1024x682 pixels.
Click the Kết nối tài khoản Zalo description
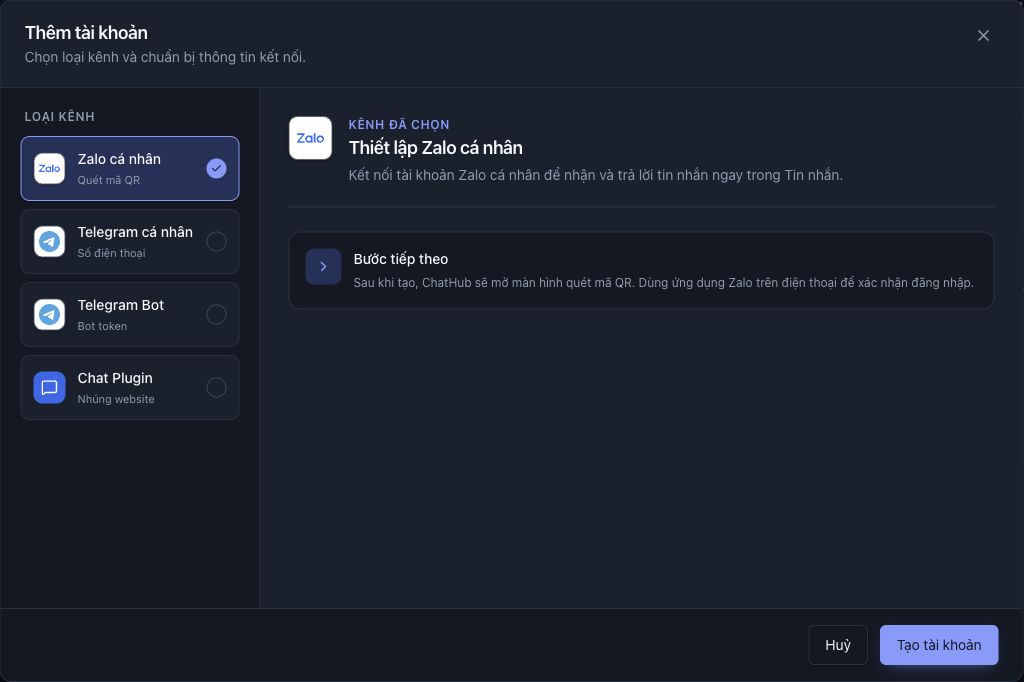pyautogui.click(x=596, y=175)
